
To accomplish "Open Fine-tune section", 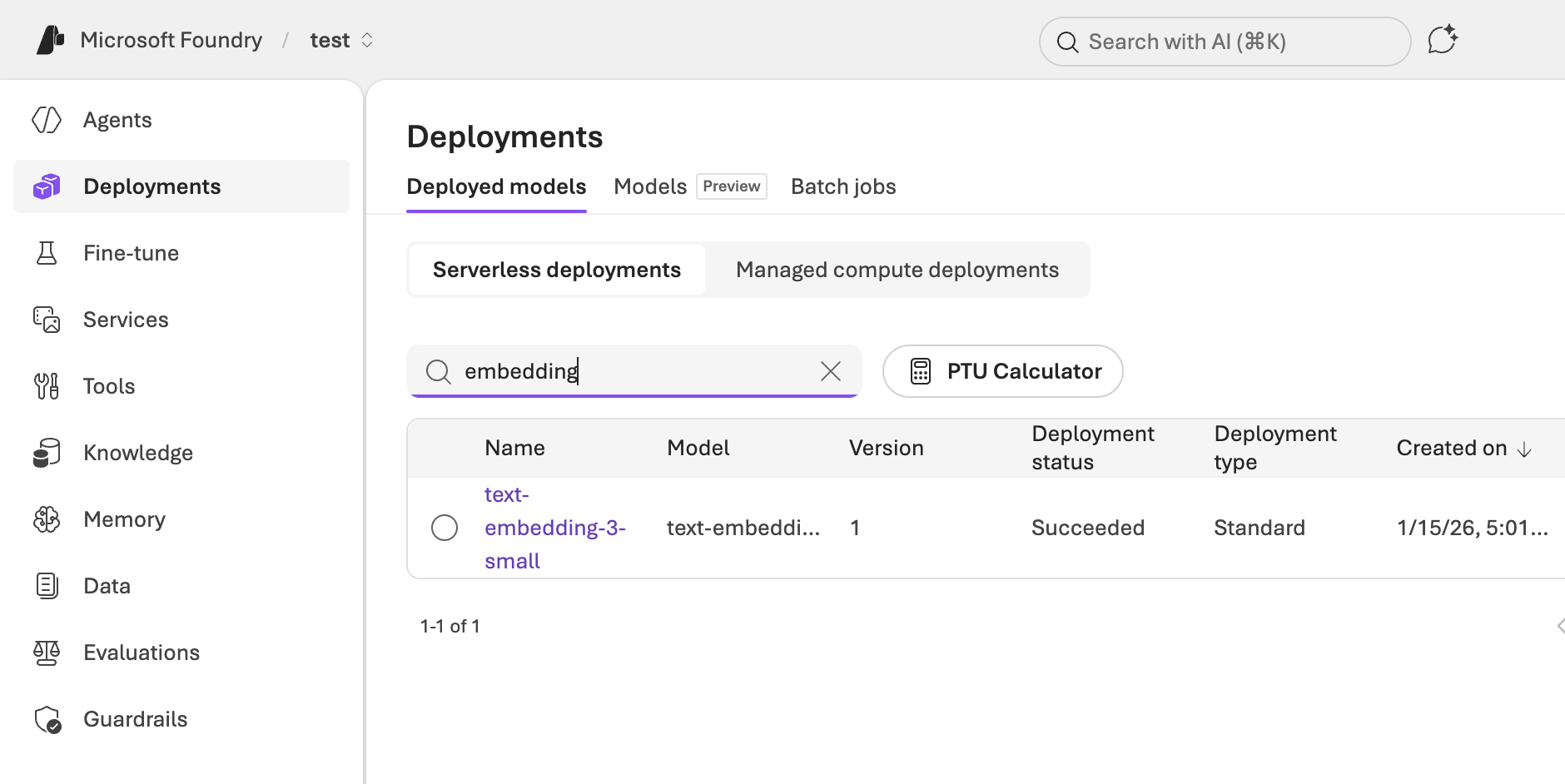I will pyautogui.click(x=181, y=253).
